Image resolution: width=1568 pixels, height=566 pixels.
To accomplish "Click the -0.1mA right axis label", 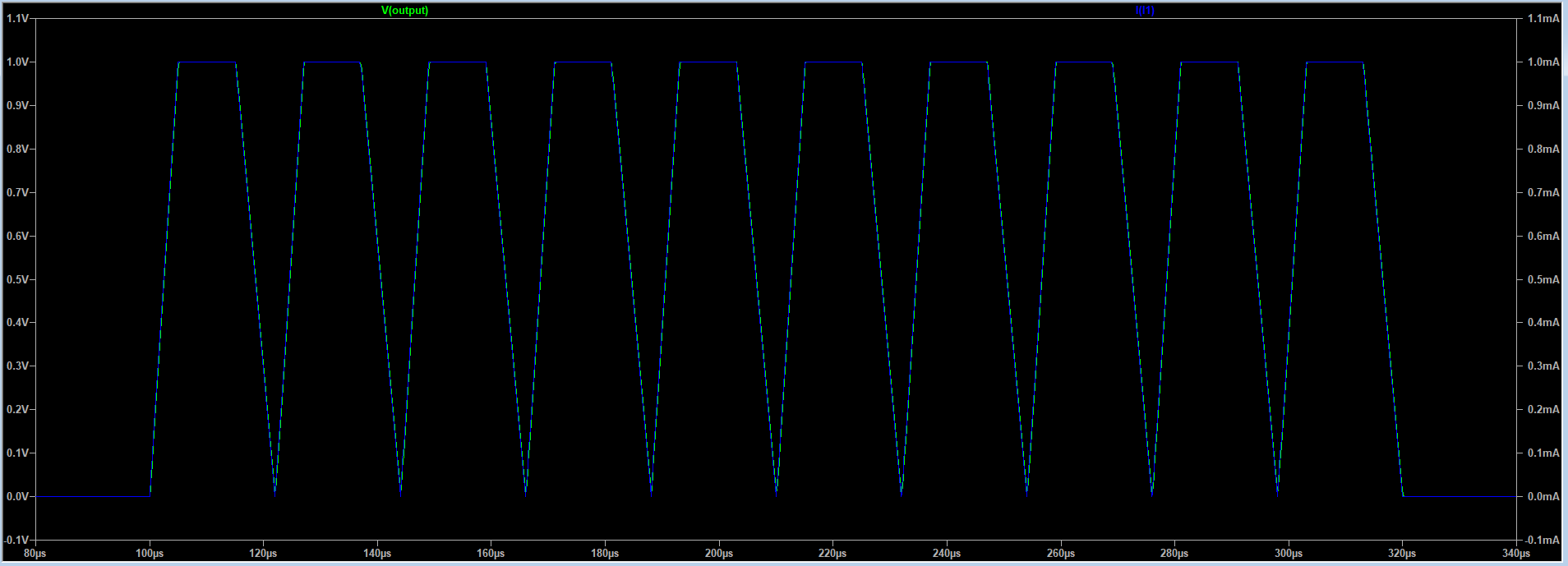I will click(1541, 540).
